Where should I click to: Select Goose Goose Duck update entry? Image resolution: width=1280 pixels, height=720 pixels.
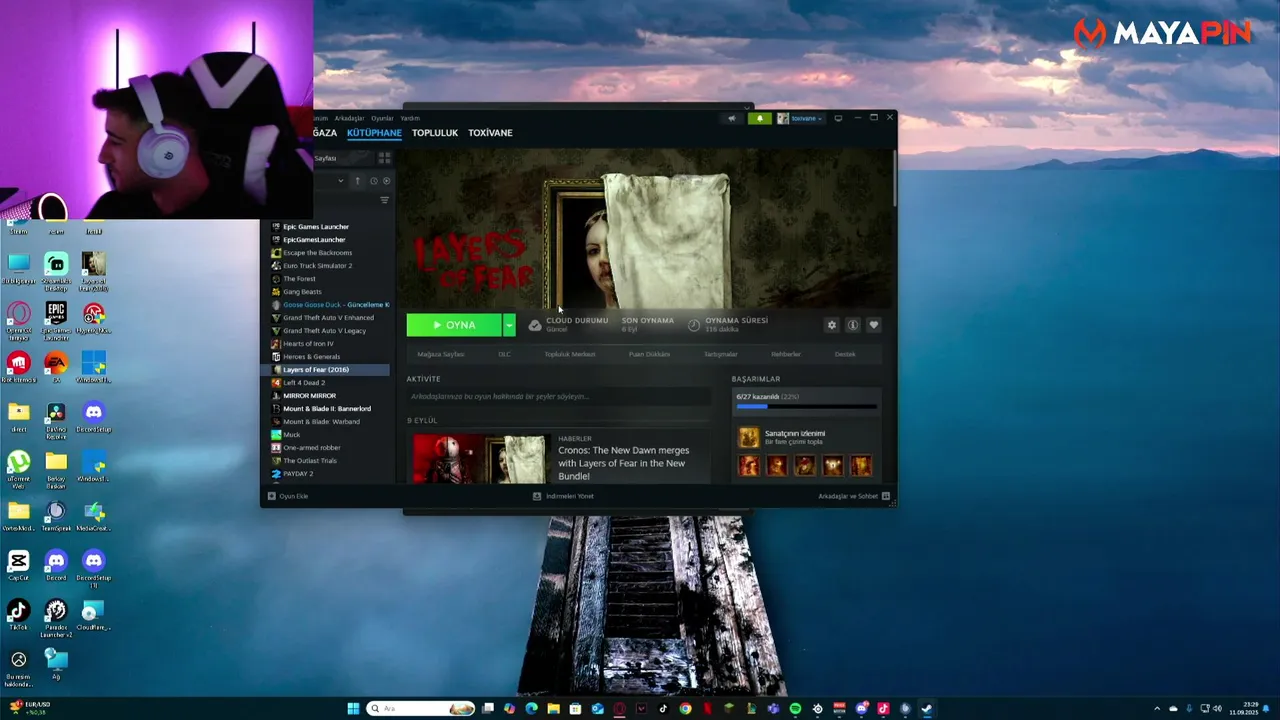(x=330, y=305)
